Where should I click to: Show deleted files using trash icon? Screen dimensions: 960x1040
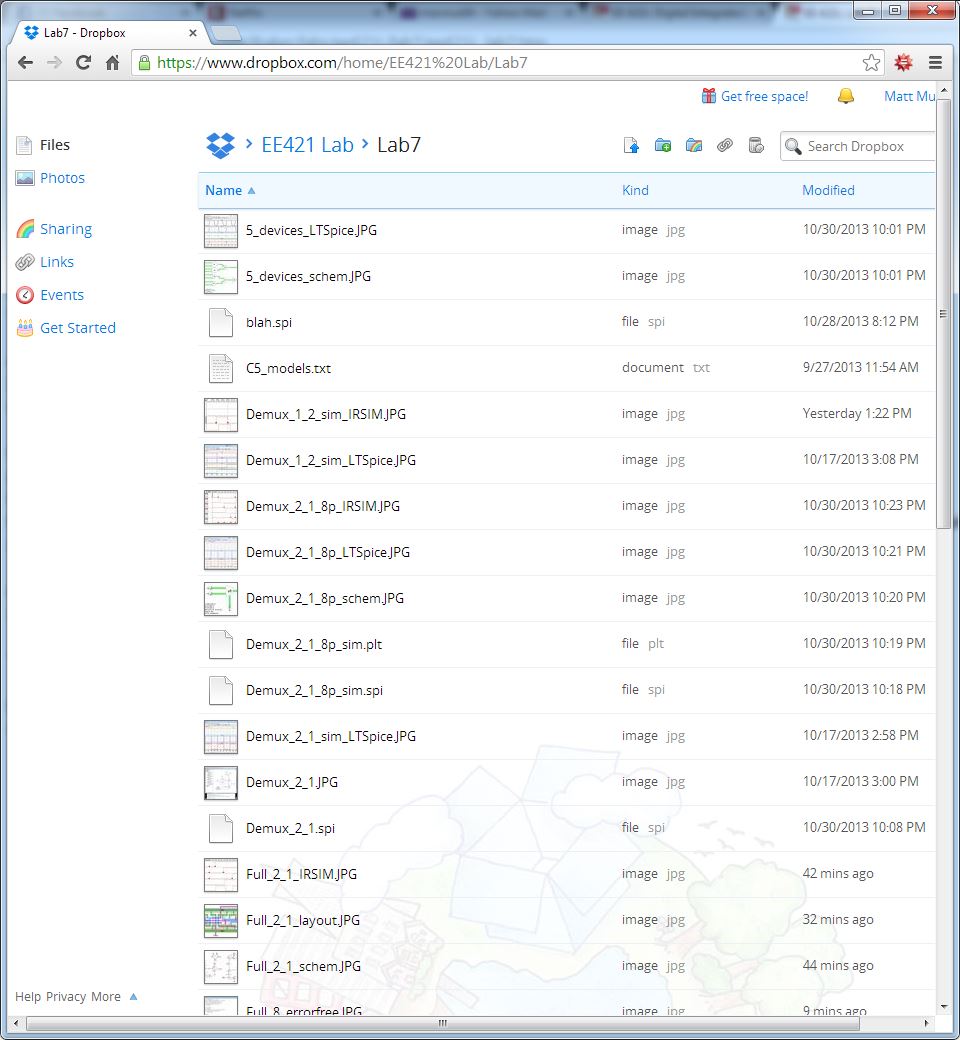(756, 145)
